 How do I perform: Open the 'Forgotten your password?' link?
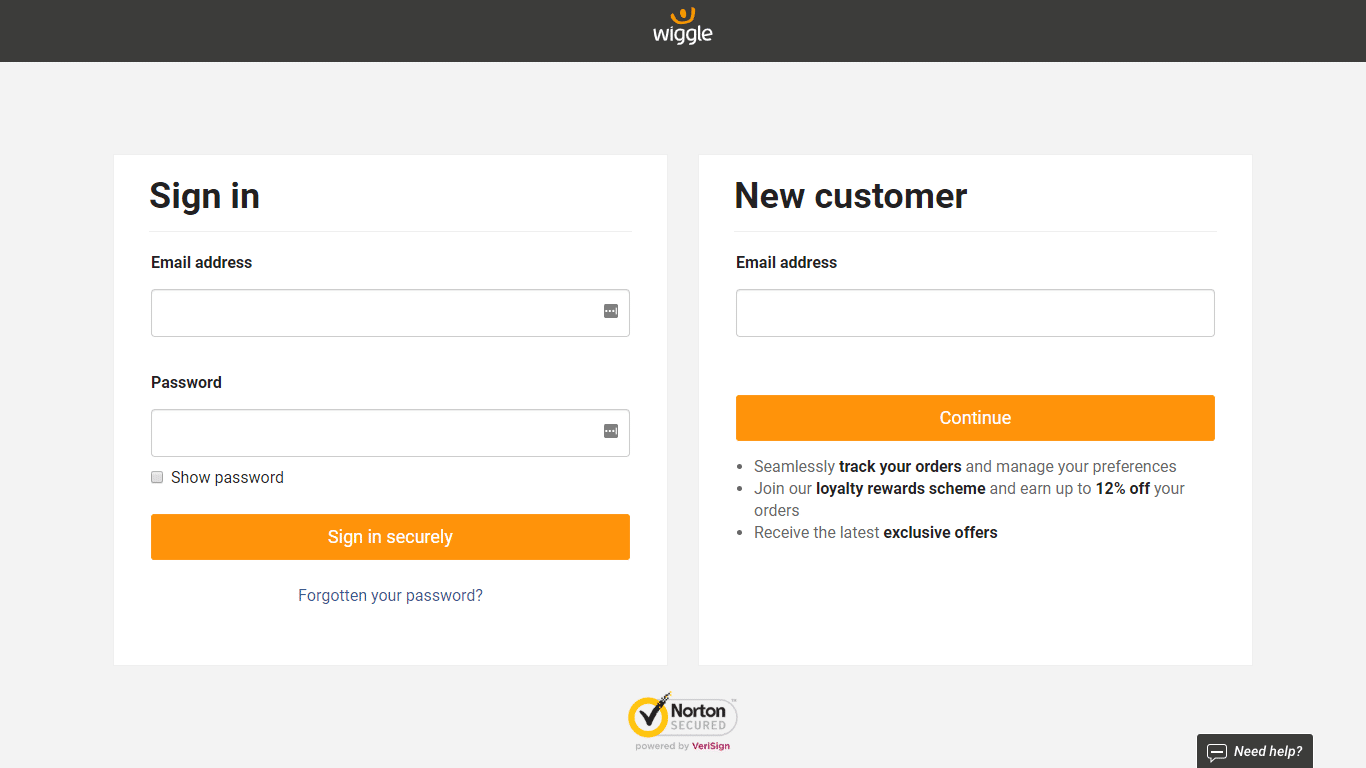tap(390, 595)
